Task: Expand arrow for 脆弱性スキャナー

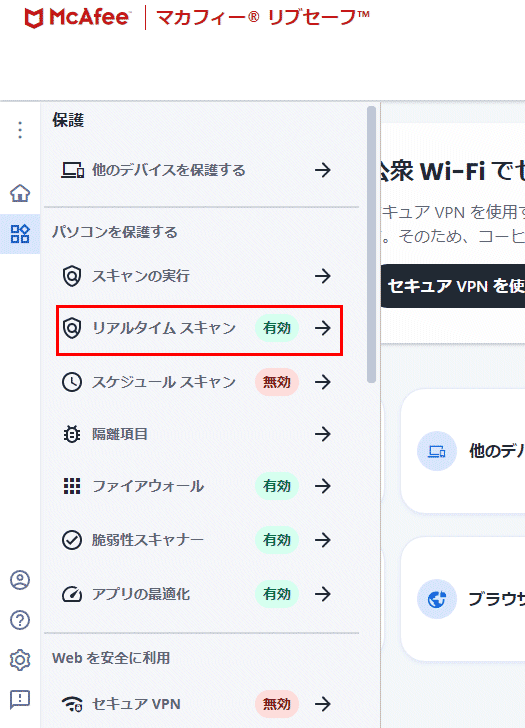Action: tap(323, 540)
